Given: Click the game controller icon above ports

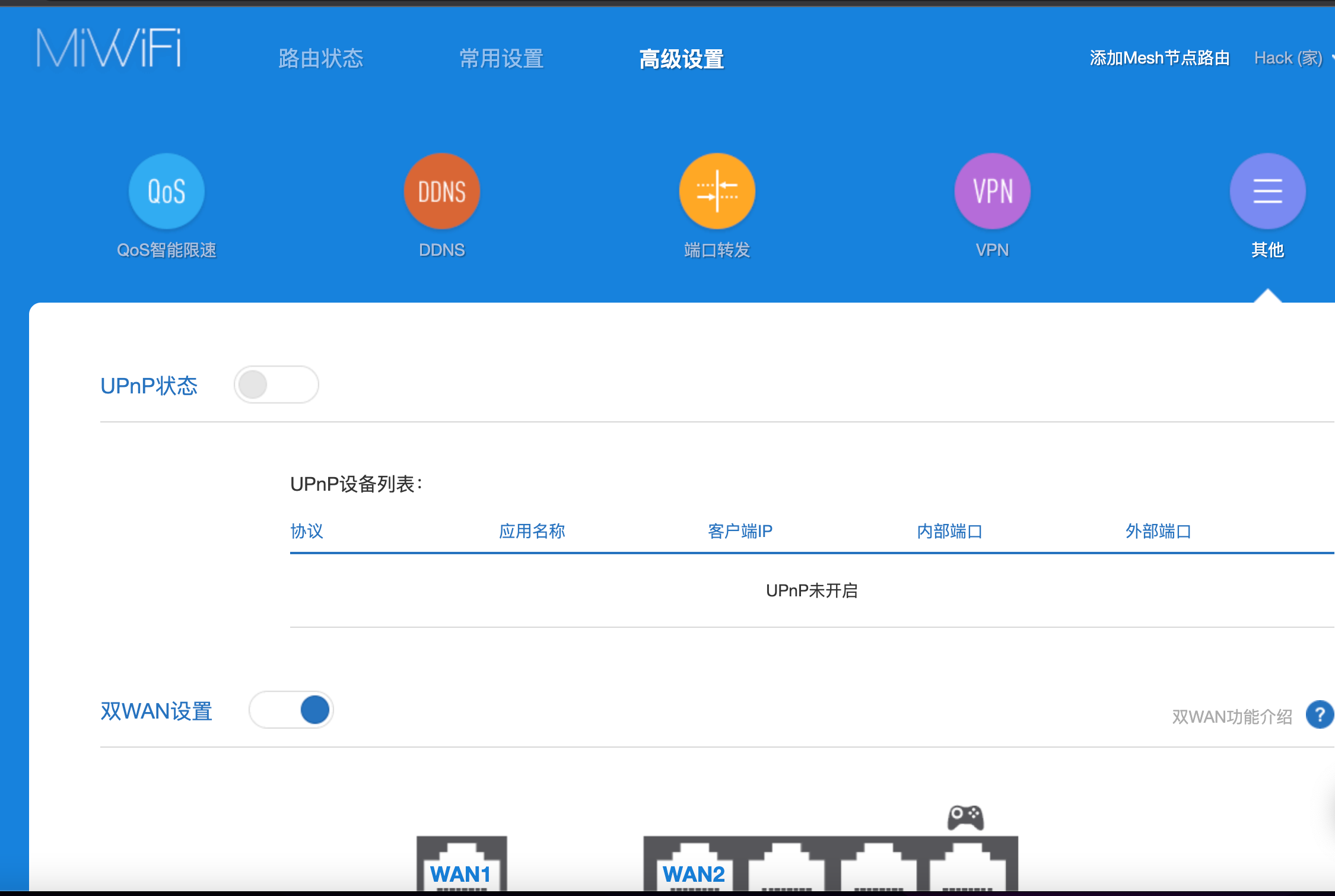Looking at the screenshot, I should (965, 818).
